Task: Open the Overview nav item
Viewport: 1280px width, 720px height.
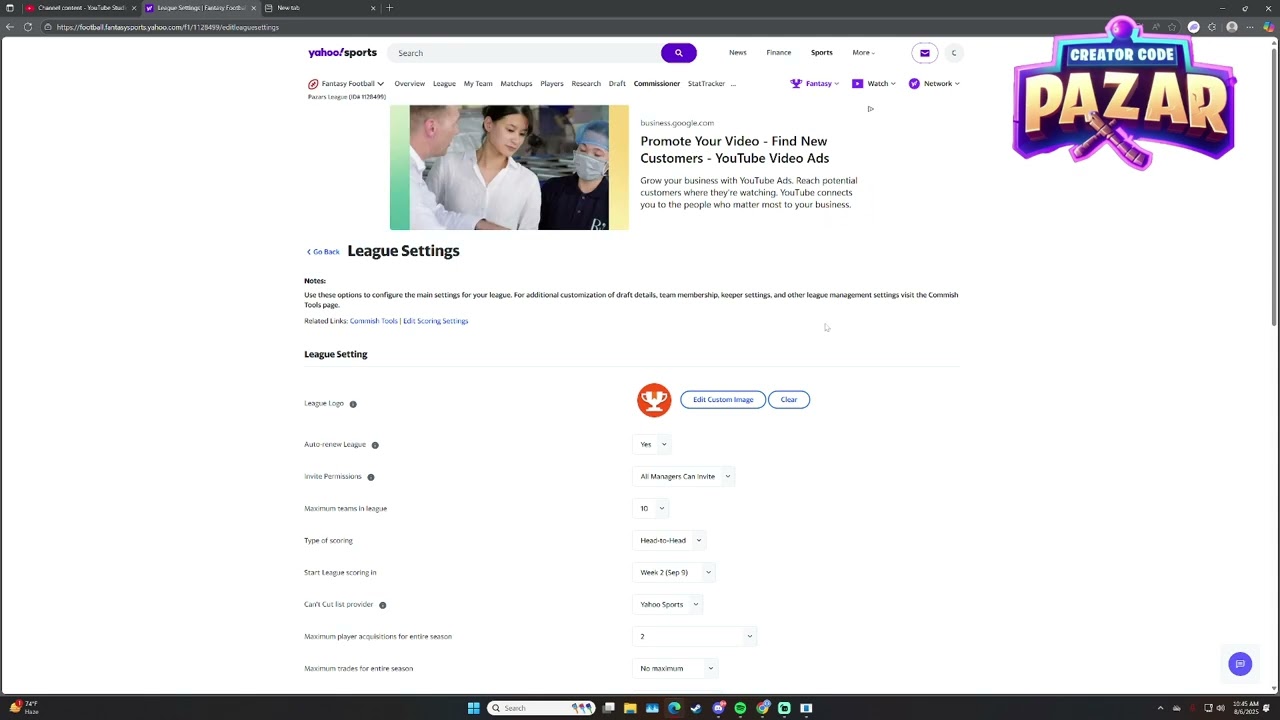Action: point(409,84)
